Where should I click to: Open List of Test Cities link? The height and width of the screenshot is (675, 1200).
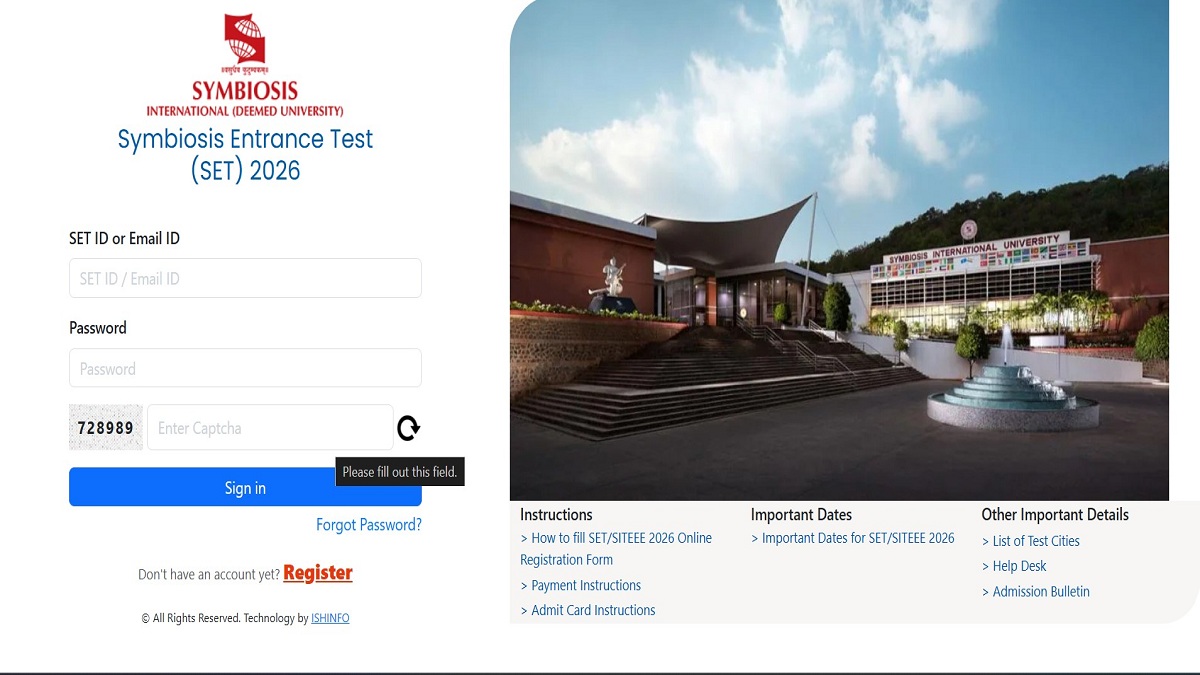pos(1031,541)
